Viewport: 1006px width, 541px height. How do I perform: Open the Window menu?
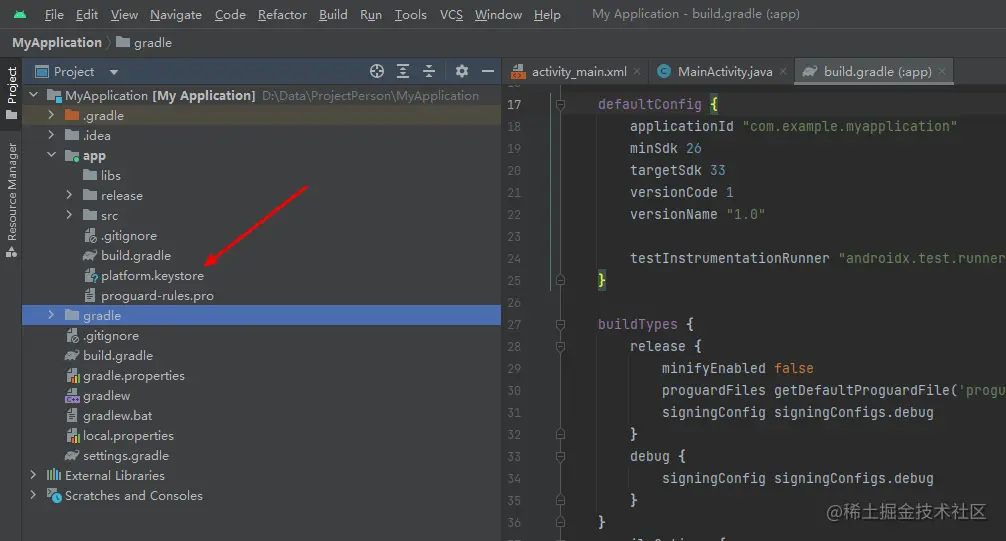click(x=498, y=14)
